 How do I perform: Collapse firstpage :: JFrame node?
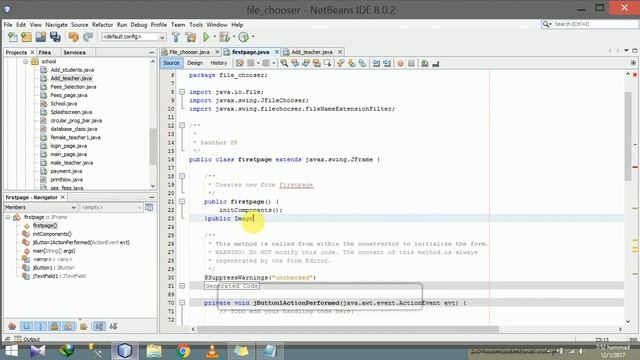[8, 217]
